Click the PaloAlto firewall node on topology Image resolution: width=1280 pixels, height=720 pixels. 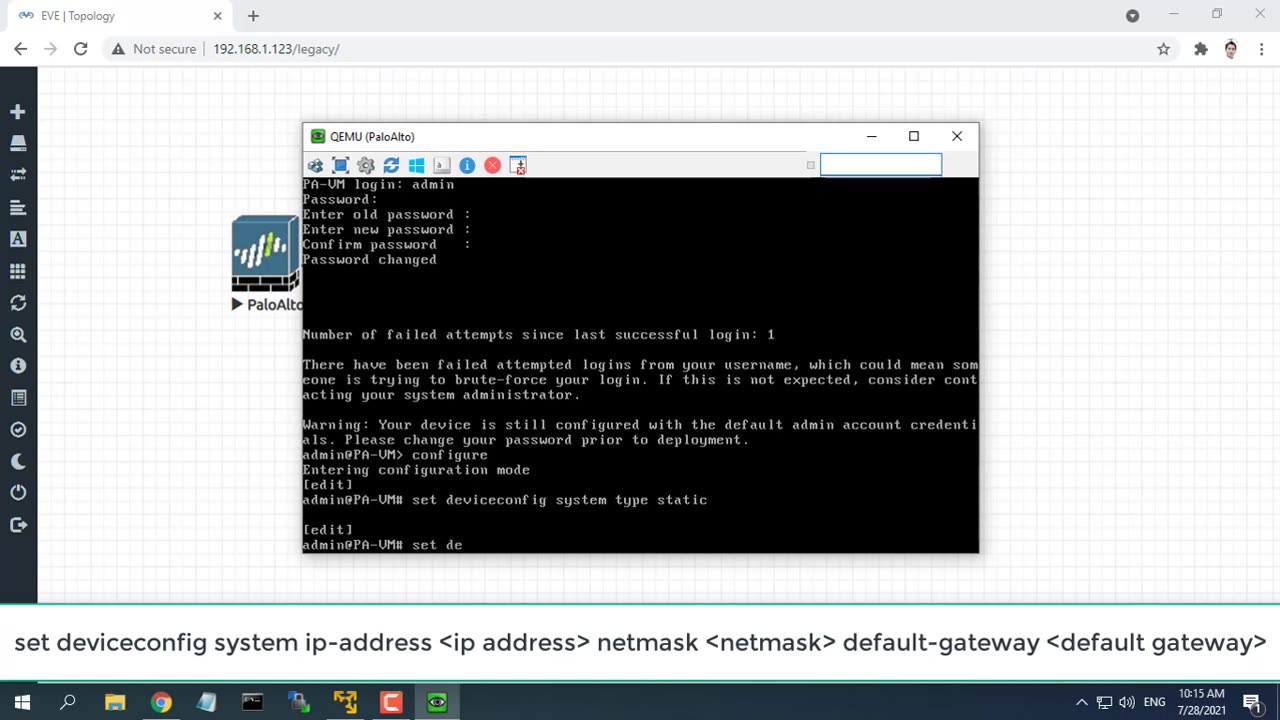(x=266, y=256)
